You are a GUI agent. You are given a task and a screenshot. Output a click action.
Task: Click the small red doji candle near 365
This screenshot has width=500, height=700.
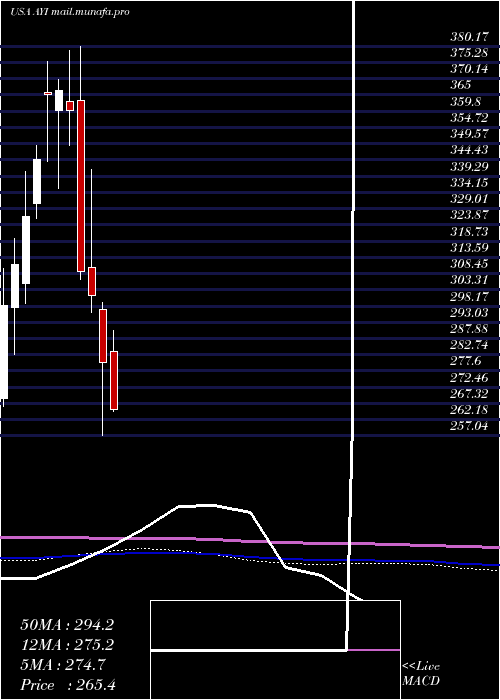[x=48, y=93]
